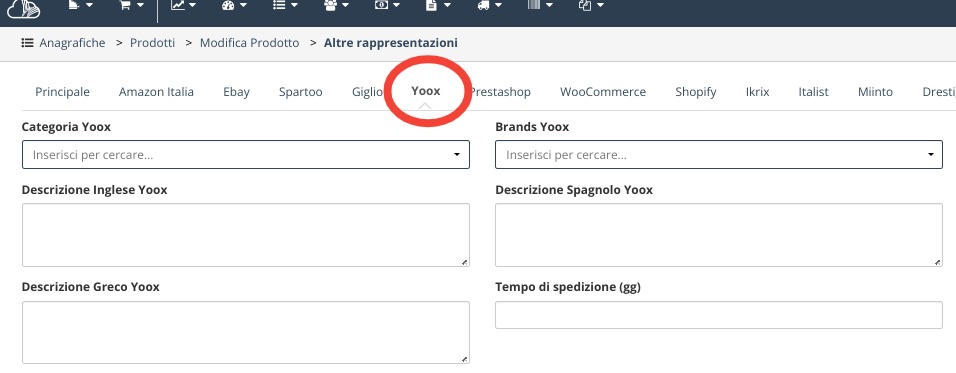Return to Modifica Prodotto breadcrumb

click(249, 43)
